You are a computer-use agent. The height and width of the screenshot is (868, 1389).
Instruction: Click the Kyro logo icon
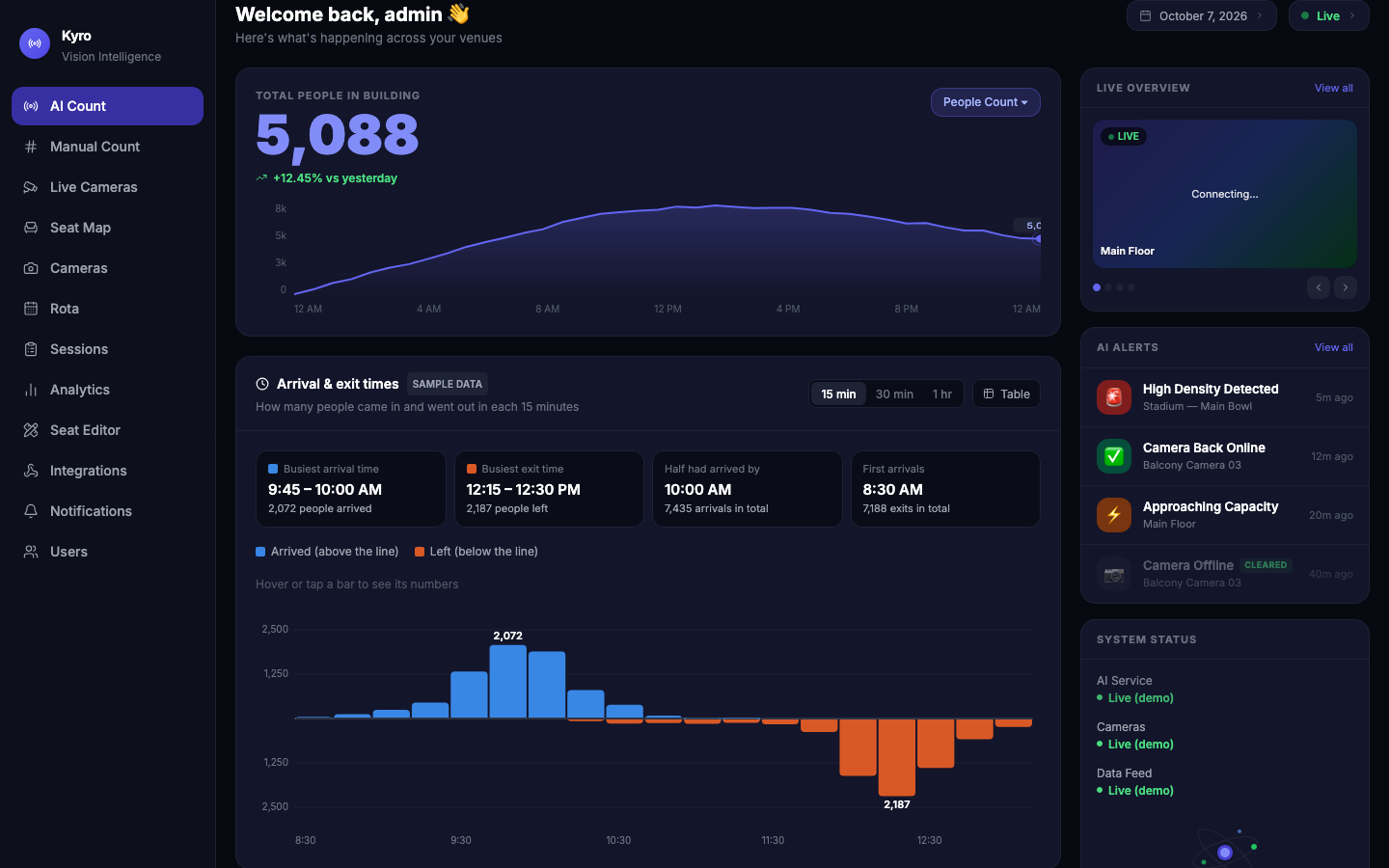pos(35,43)
